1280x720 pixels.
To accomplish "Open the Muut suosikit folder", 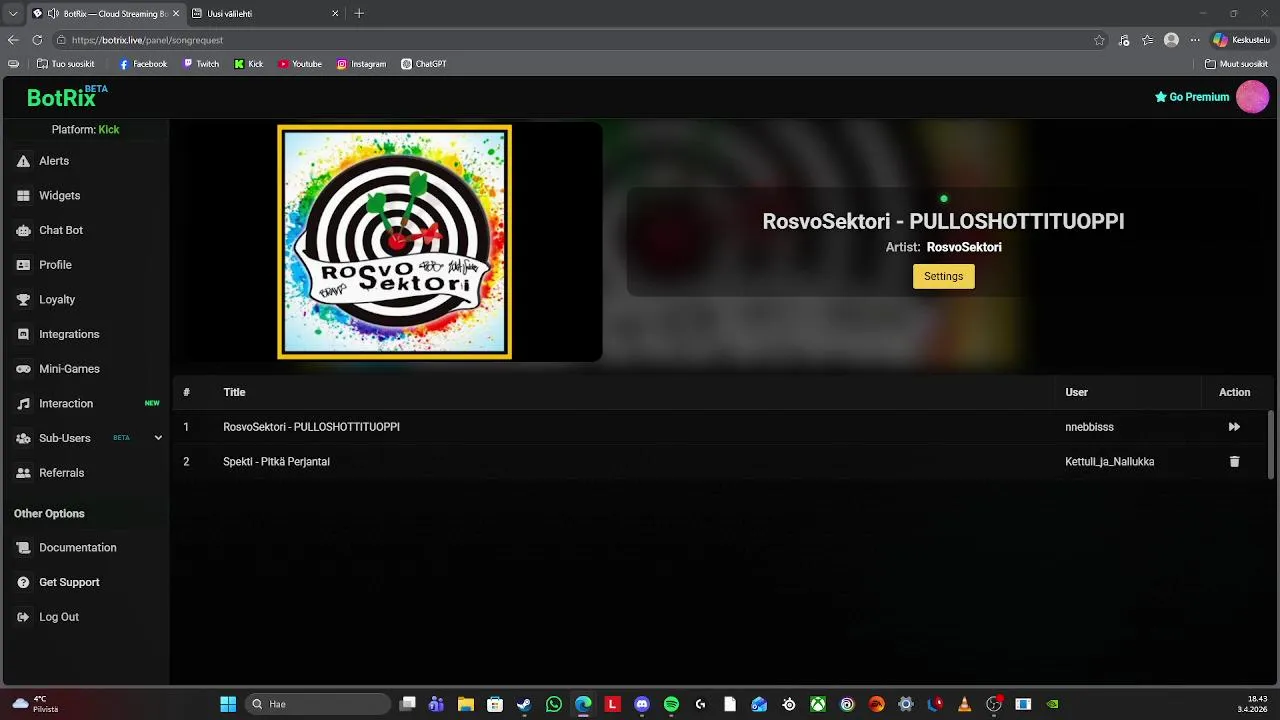I will pos(1237,64).
